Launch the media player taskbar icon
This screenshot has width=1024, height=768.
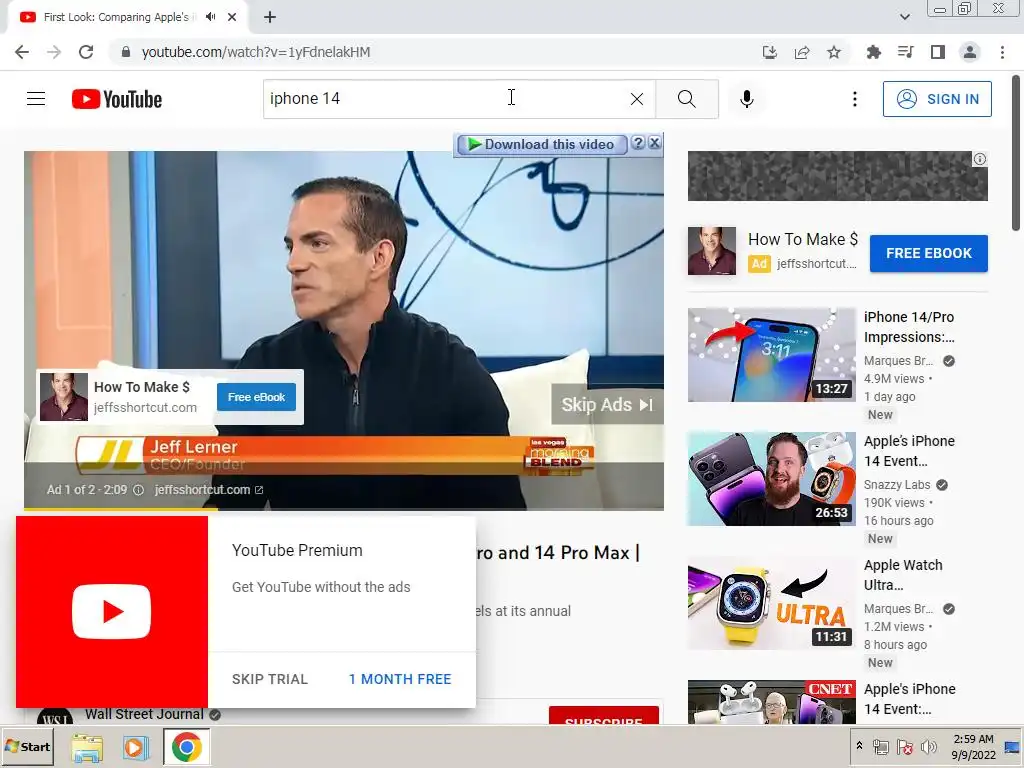pos(136,747)
